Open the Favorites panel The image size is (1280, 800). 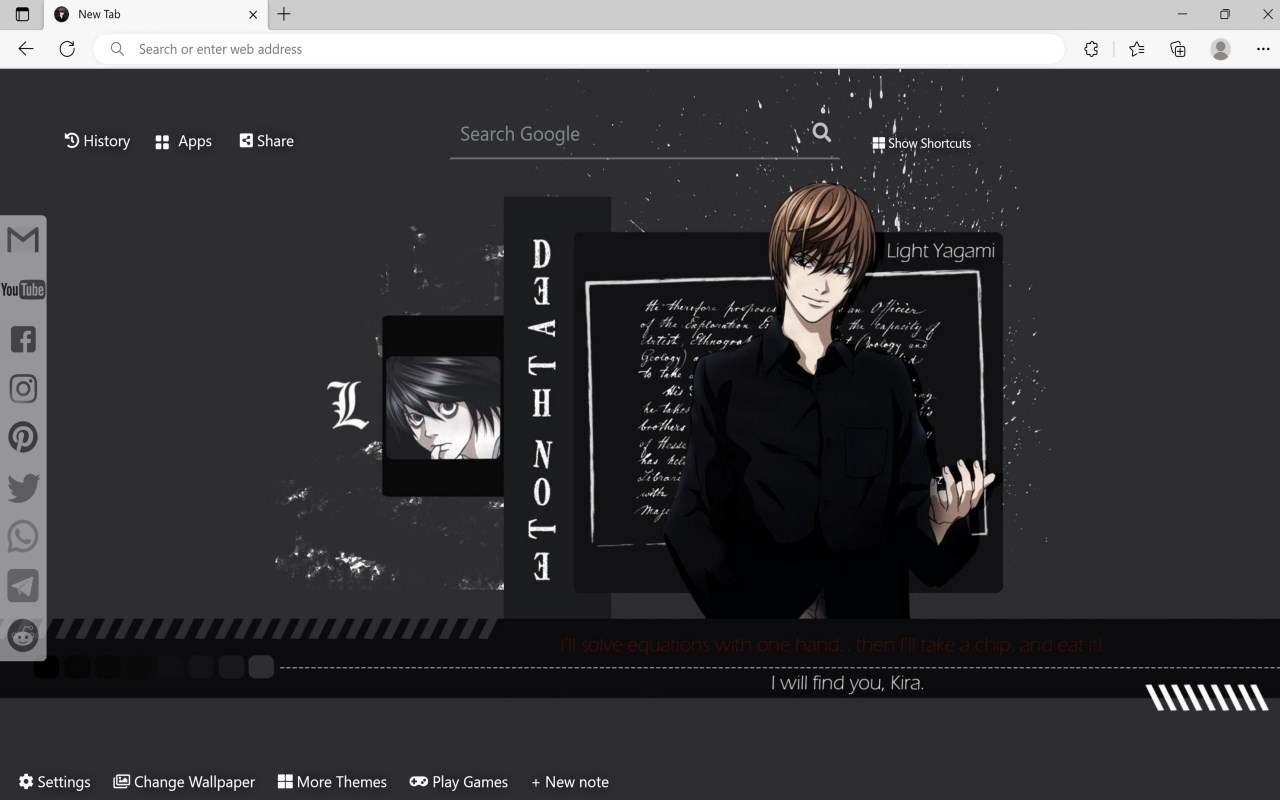tap(1136, 49)
